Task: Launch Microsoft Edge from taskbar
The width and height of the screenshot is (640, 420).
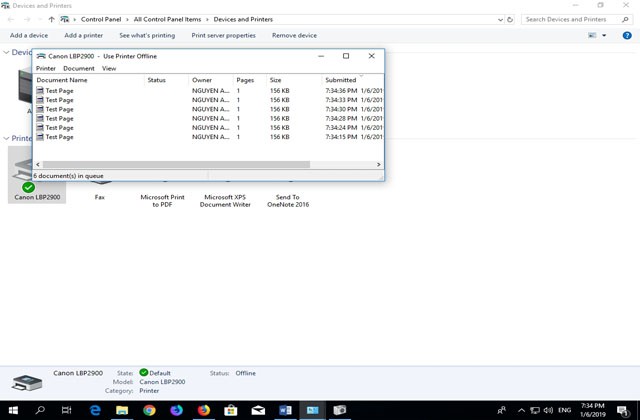Action: tap(95, 410)
